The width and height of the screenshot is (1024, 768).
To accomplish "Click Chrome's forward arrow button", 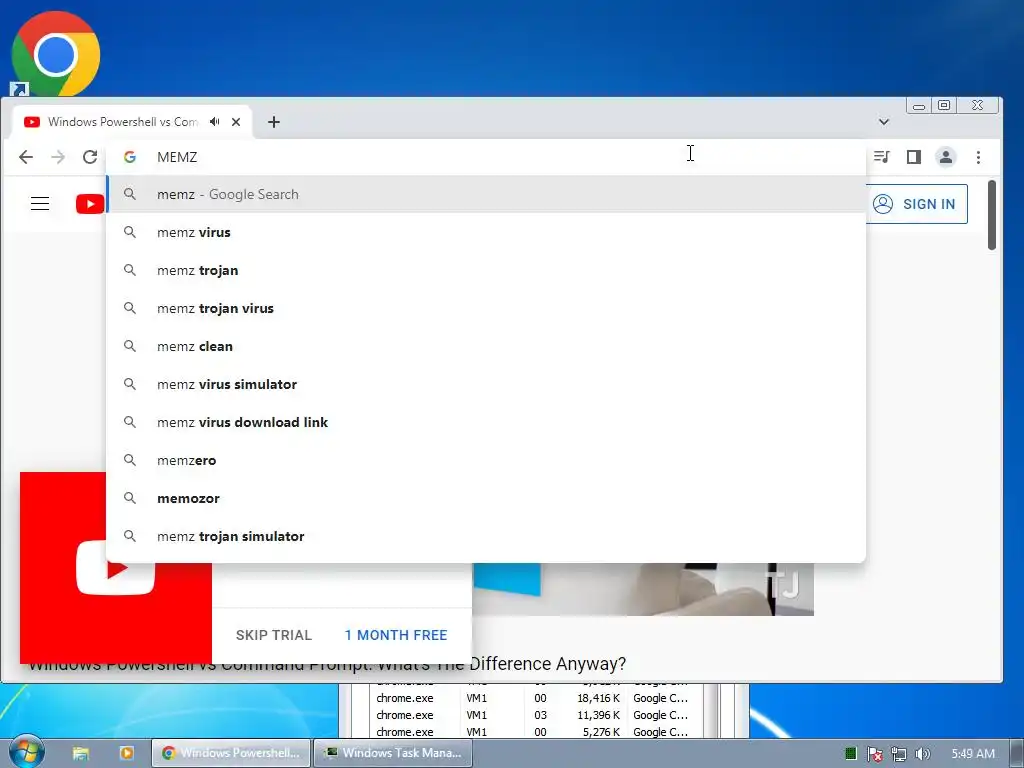I will 58,157.
